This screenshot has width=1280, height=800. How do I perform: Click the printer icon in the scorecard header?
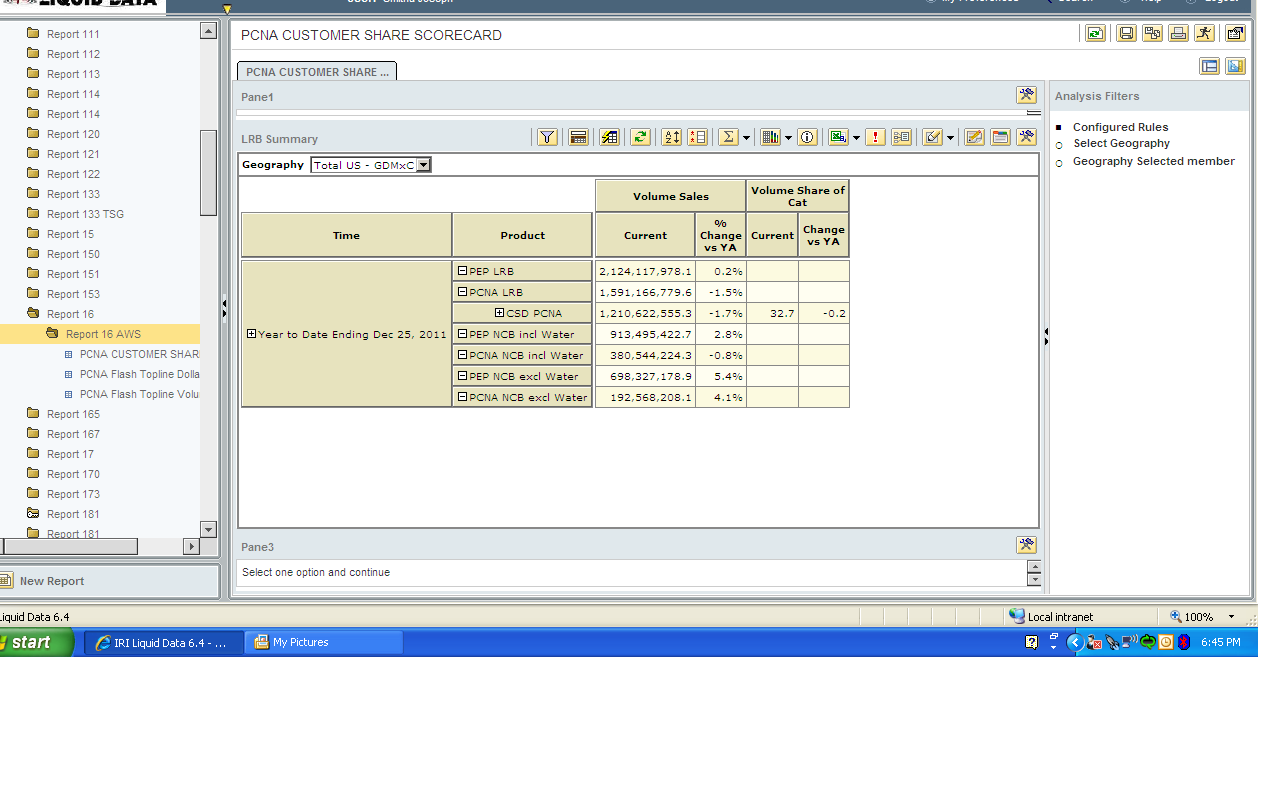(1178, 33)
